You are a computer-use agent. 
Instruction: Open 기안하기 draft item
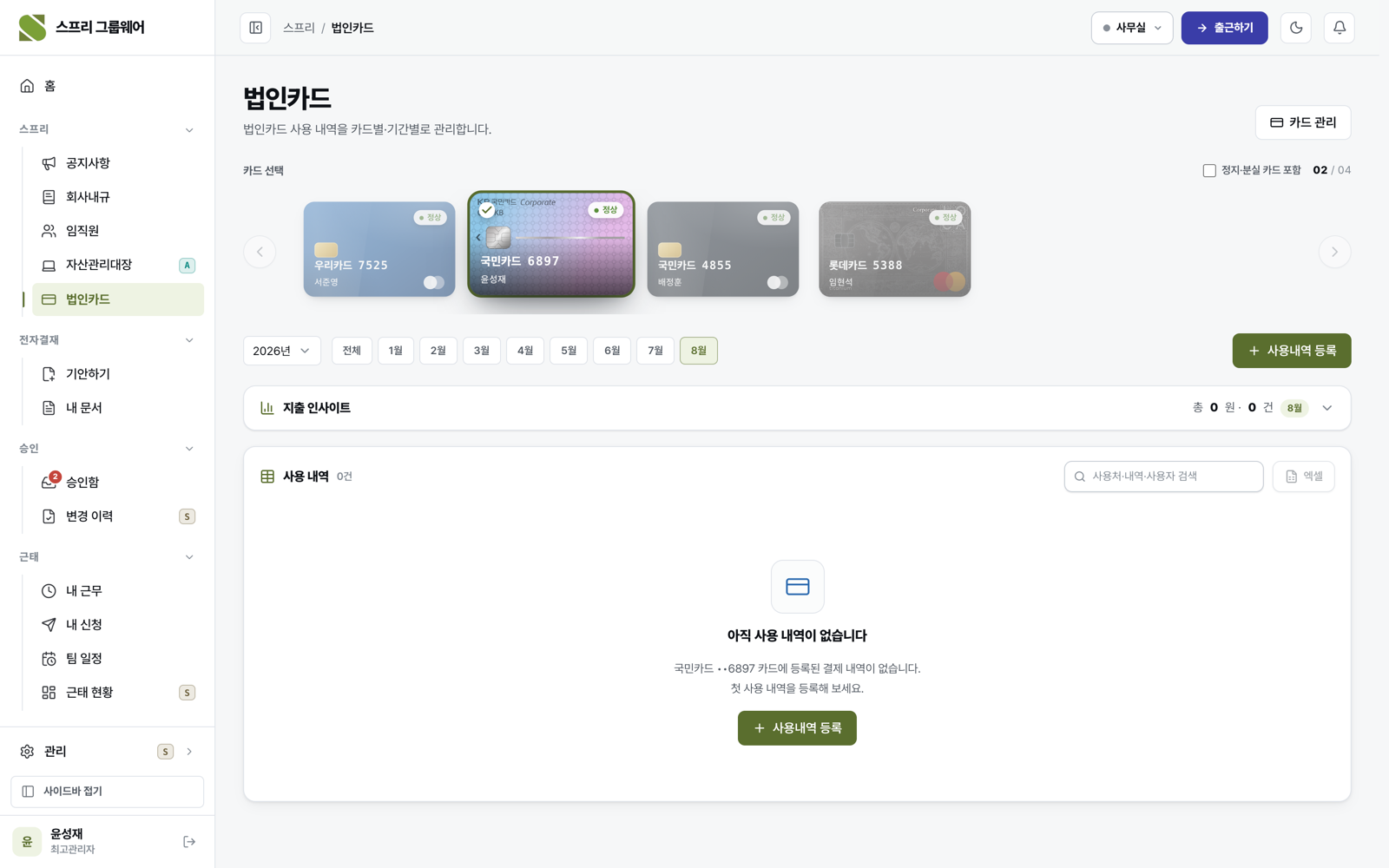tap(118, 374)
